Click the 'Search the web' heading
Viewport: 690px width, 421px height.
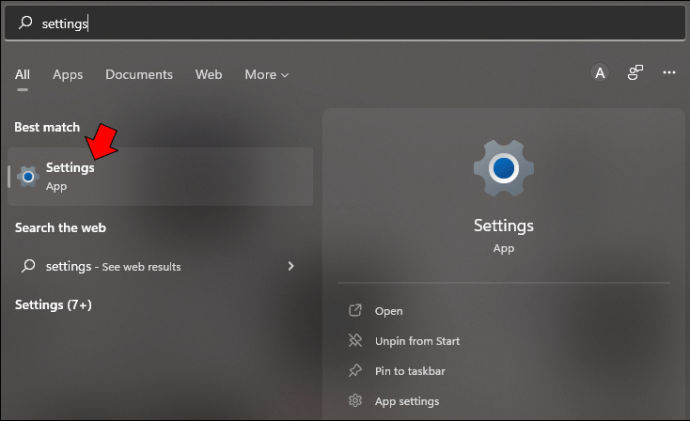click(60, 227)
